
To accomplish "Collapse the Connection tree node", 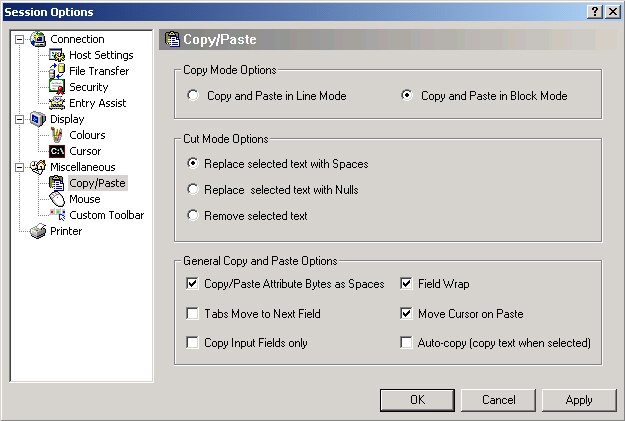I will (x=20, y=39).
